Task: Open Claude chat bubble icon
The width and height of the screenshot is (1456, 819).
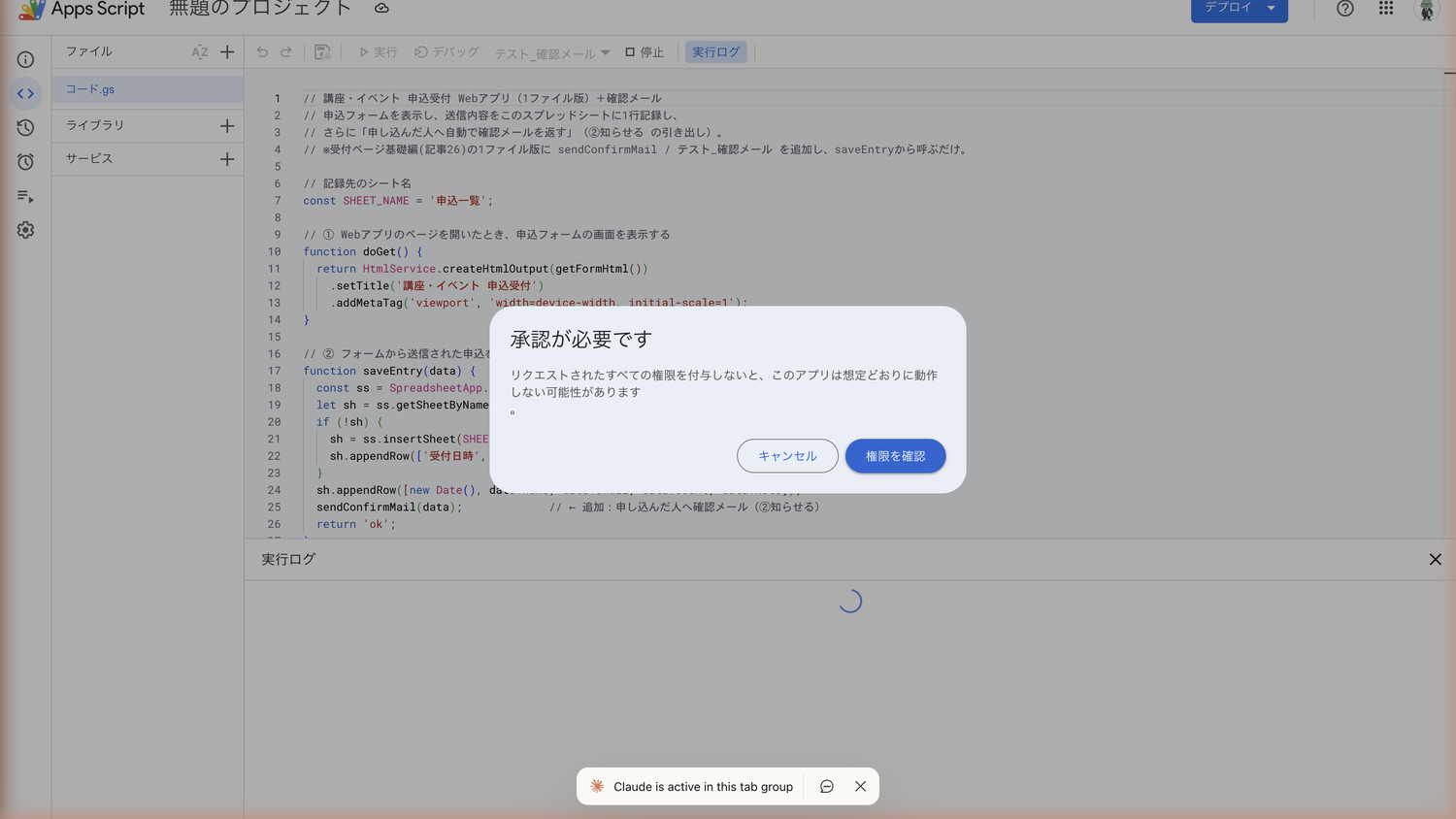Action: click(x=826, y=786)
